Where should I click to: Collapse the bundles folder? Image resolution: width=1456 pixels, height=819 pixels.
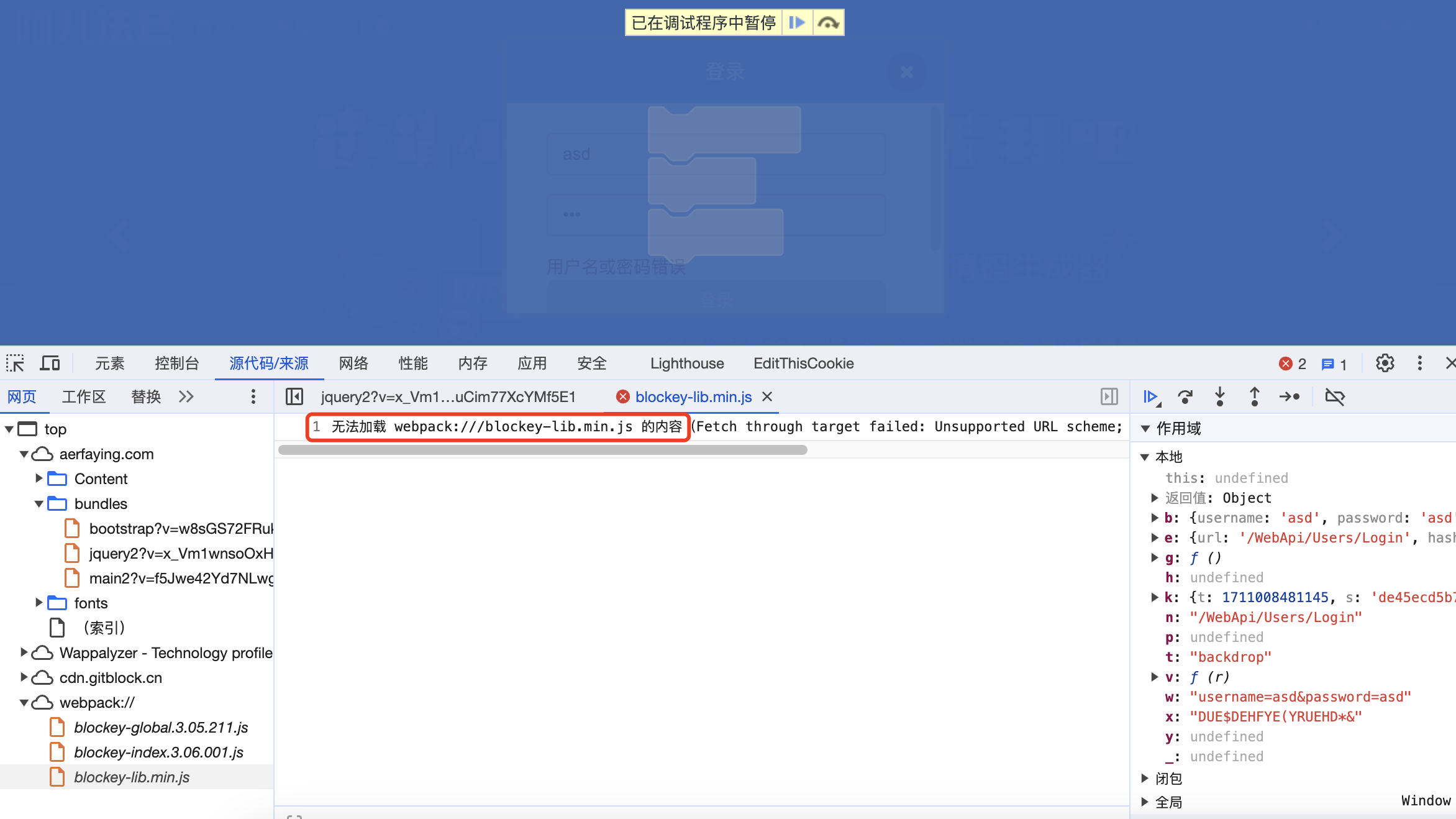point(39,504)
